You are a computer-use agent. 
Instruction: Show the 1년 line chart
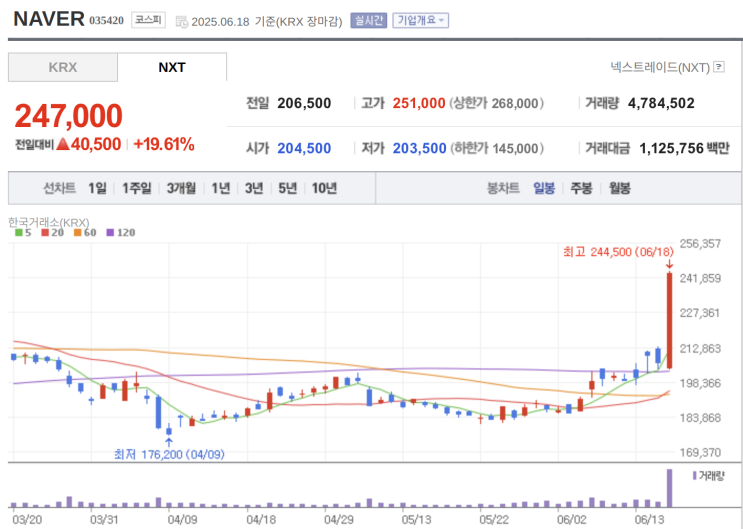pos(220,188)
